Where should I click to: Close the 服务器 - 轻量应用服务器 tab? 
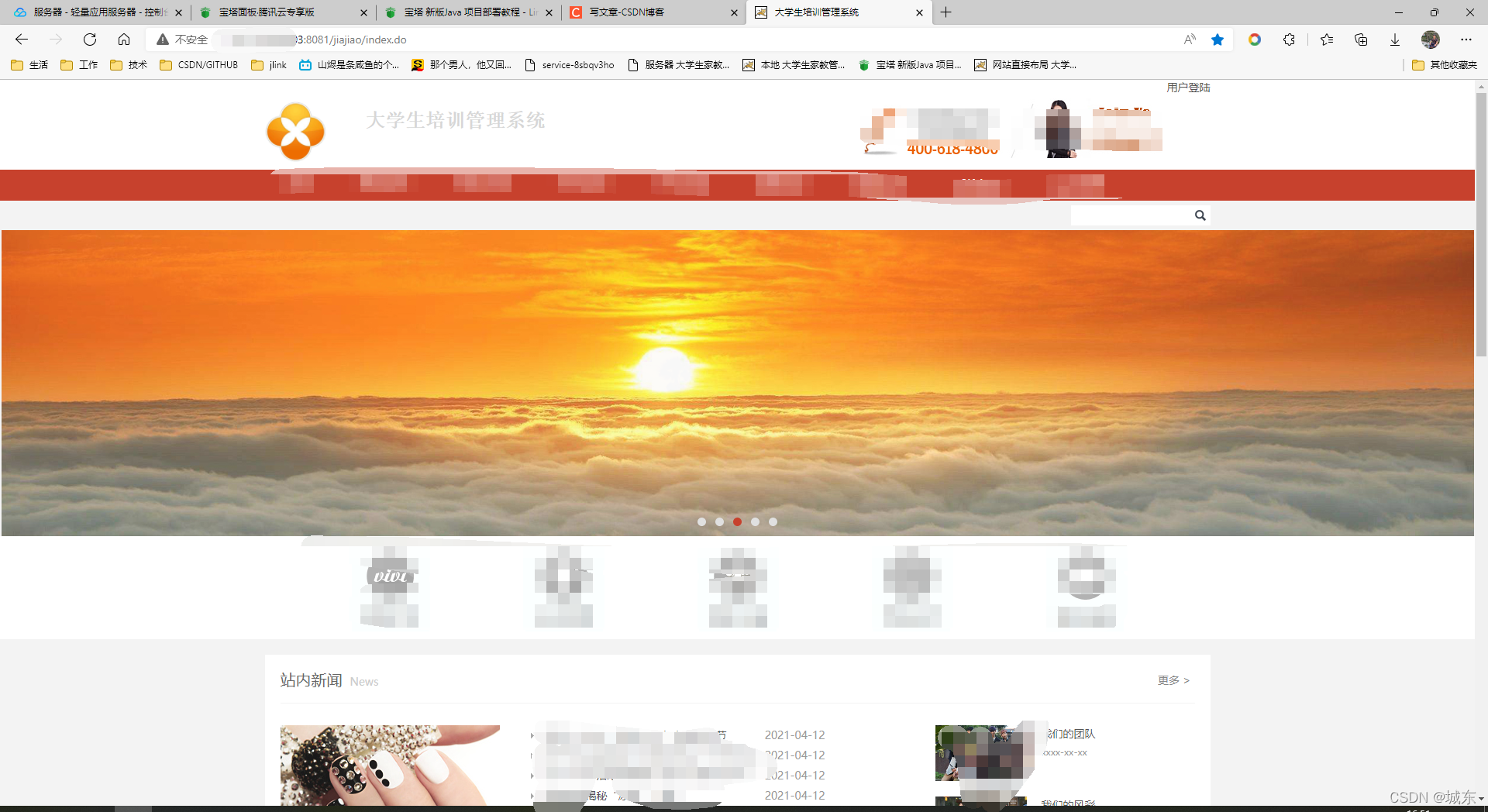tap(178, 12)
